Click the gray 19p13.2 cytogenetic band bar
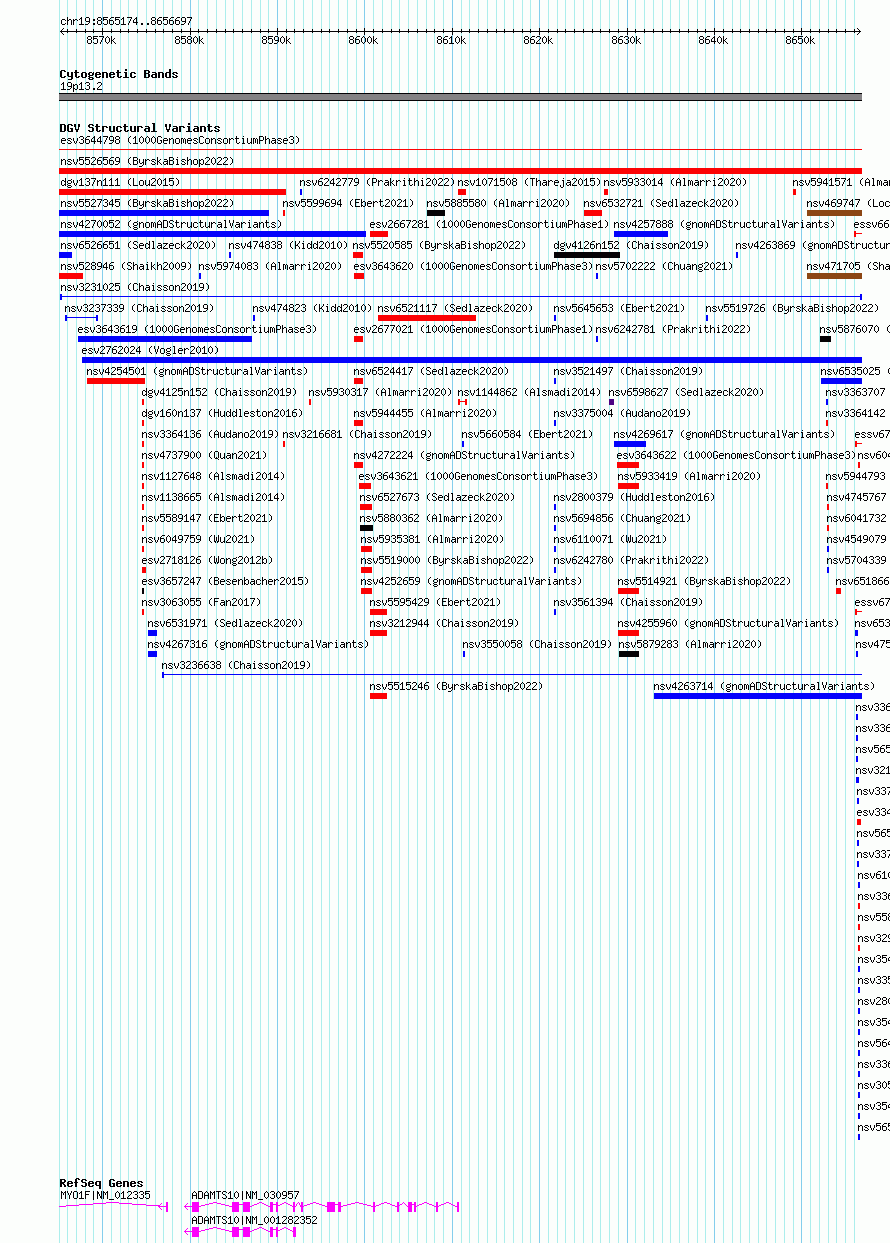Viewport: 890px width, 1243px height. (x=461, y=97)
